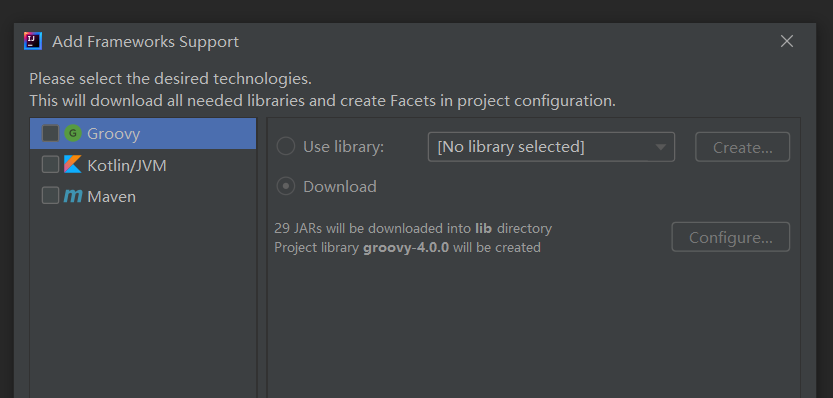Click the Create... button

[742, 147]
